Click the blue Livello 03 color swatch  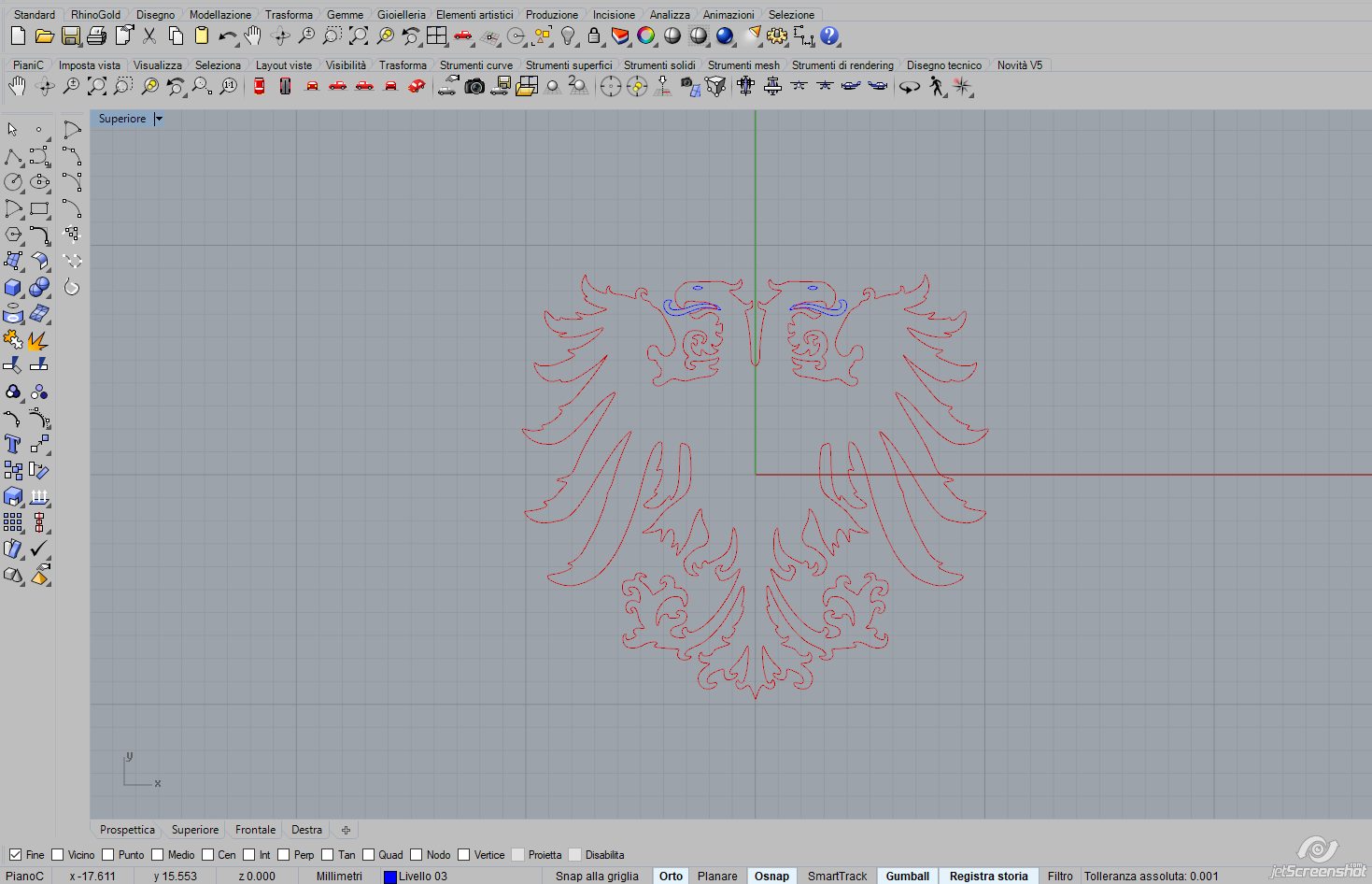[x=390, y=877]
